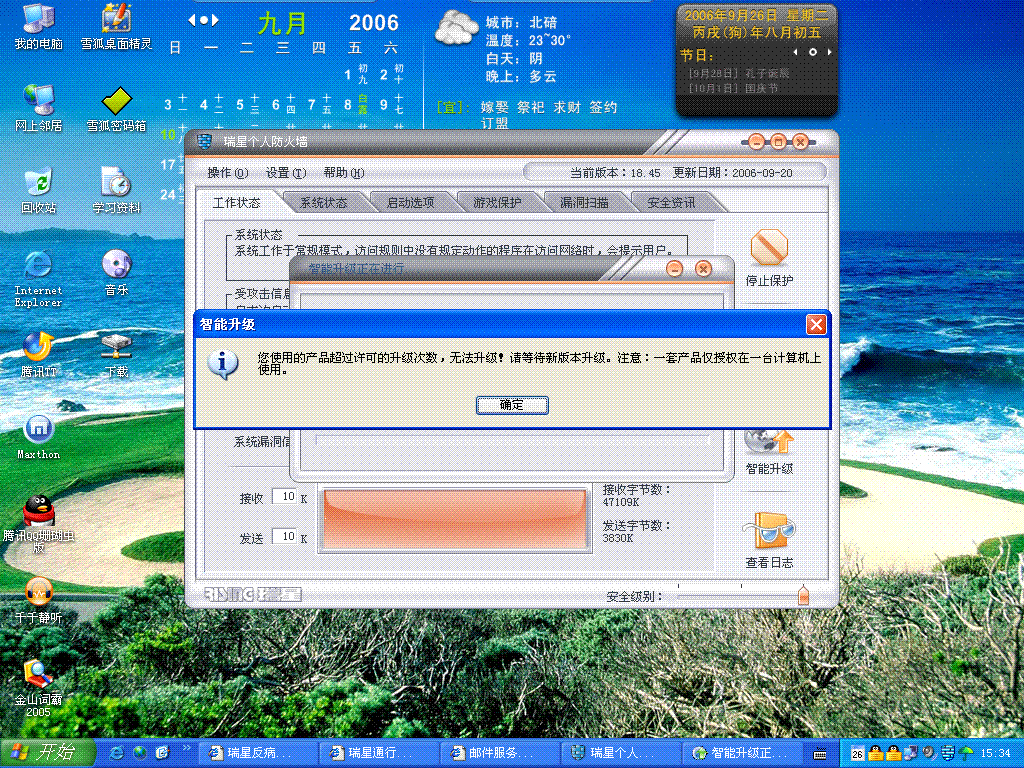
Task: Switch to the 系统状态 tab
Action: pyautogui.click(x=323, y=202)
